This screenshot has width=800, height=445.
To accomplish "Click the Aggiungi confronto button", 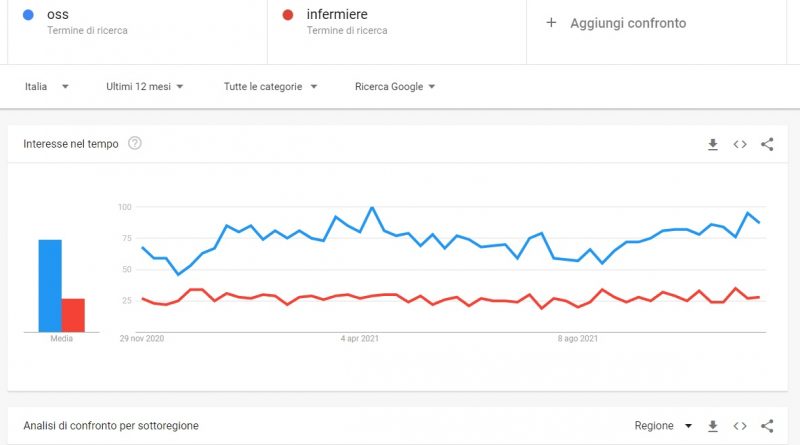I will click(616, 23).
